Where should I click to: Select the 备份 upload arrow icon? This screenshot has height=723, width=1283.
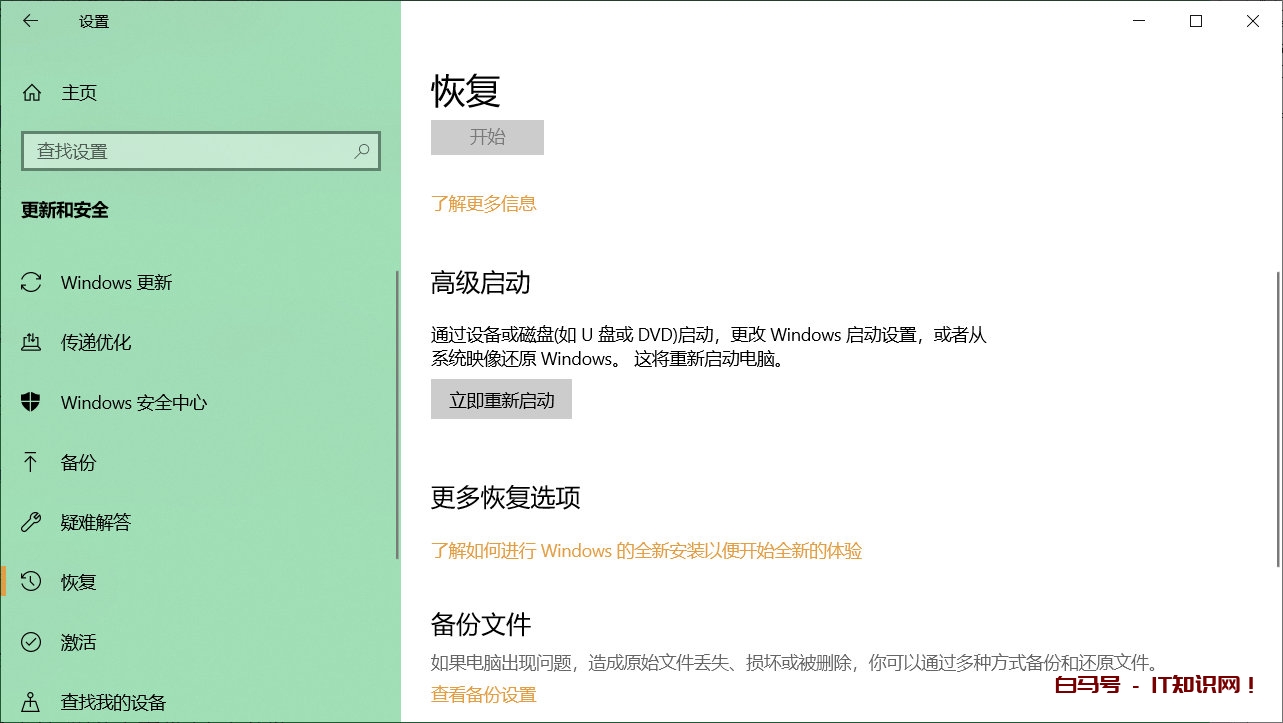[31, 463]
